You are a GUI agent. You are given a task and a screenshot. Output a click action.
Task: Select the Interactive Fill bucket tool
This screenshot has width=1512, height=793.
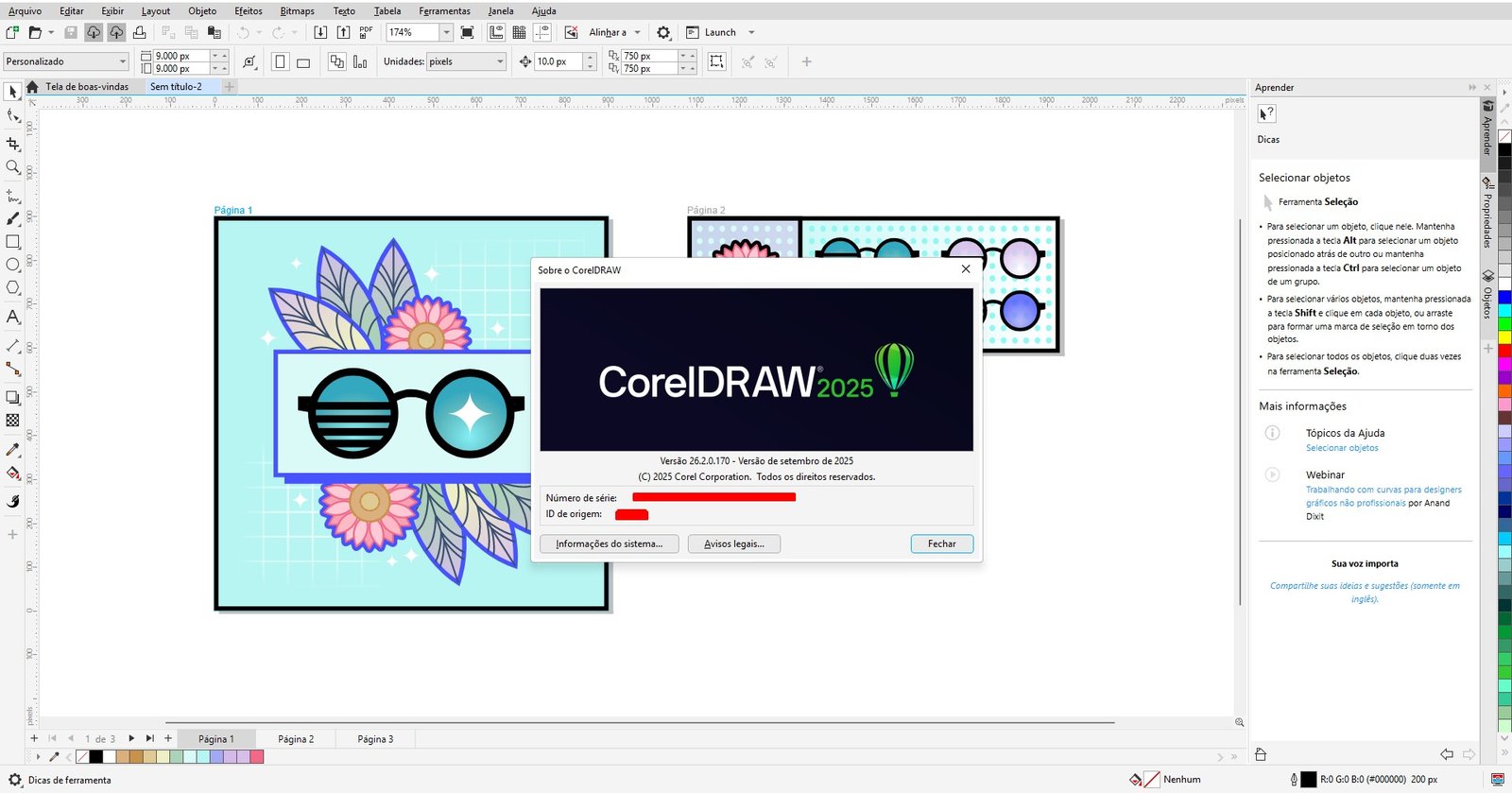[12, 473]
